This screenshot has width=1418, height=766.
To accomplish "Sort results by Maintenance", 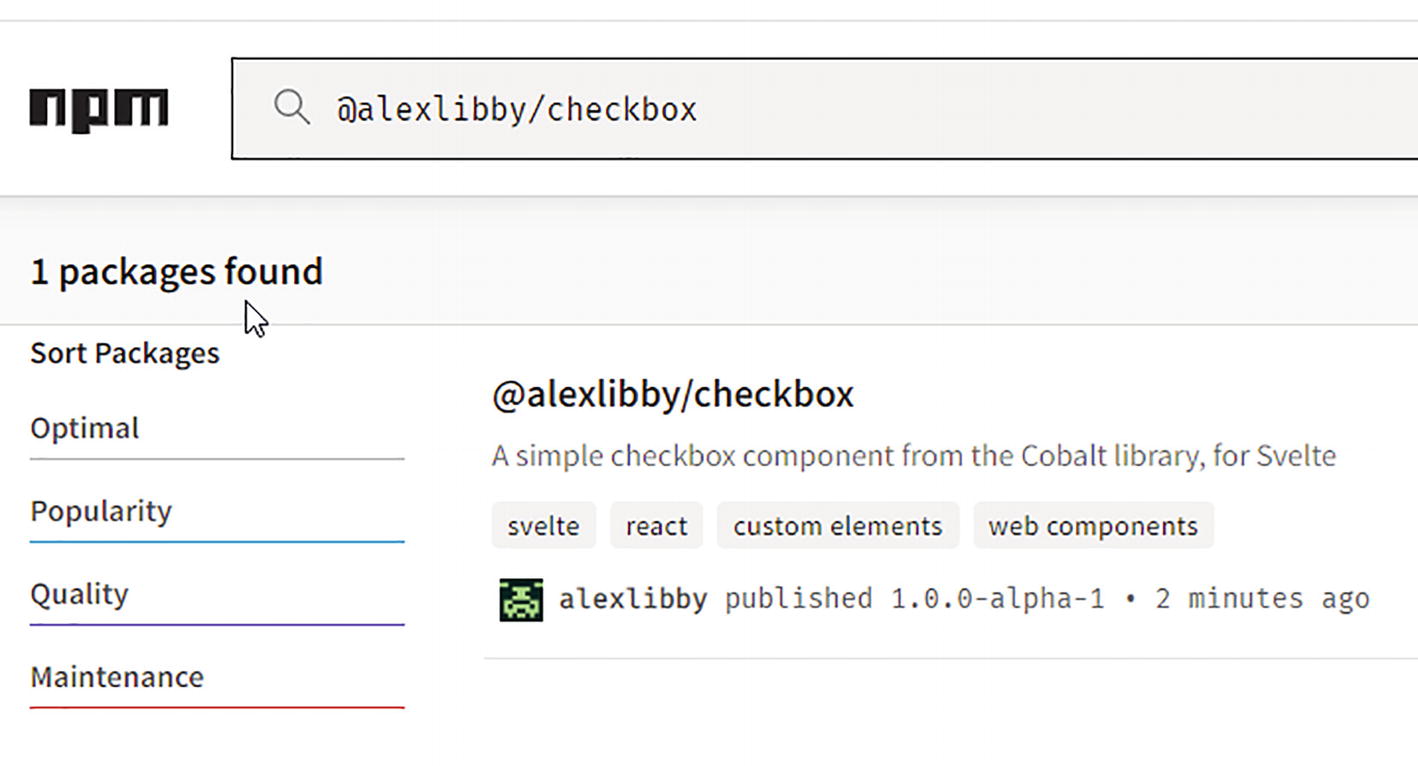I will click(117, 677).
